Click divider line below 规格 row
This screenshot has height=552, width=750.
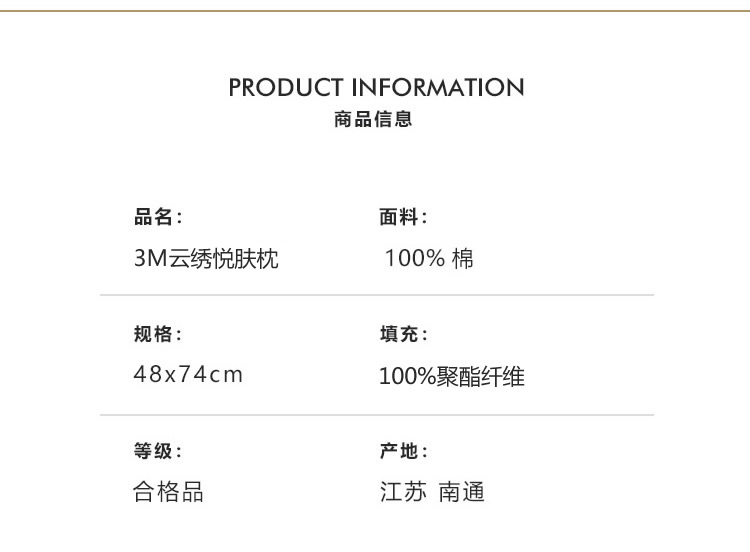(x=377, y=415)
